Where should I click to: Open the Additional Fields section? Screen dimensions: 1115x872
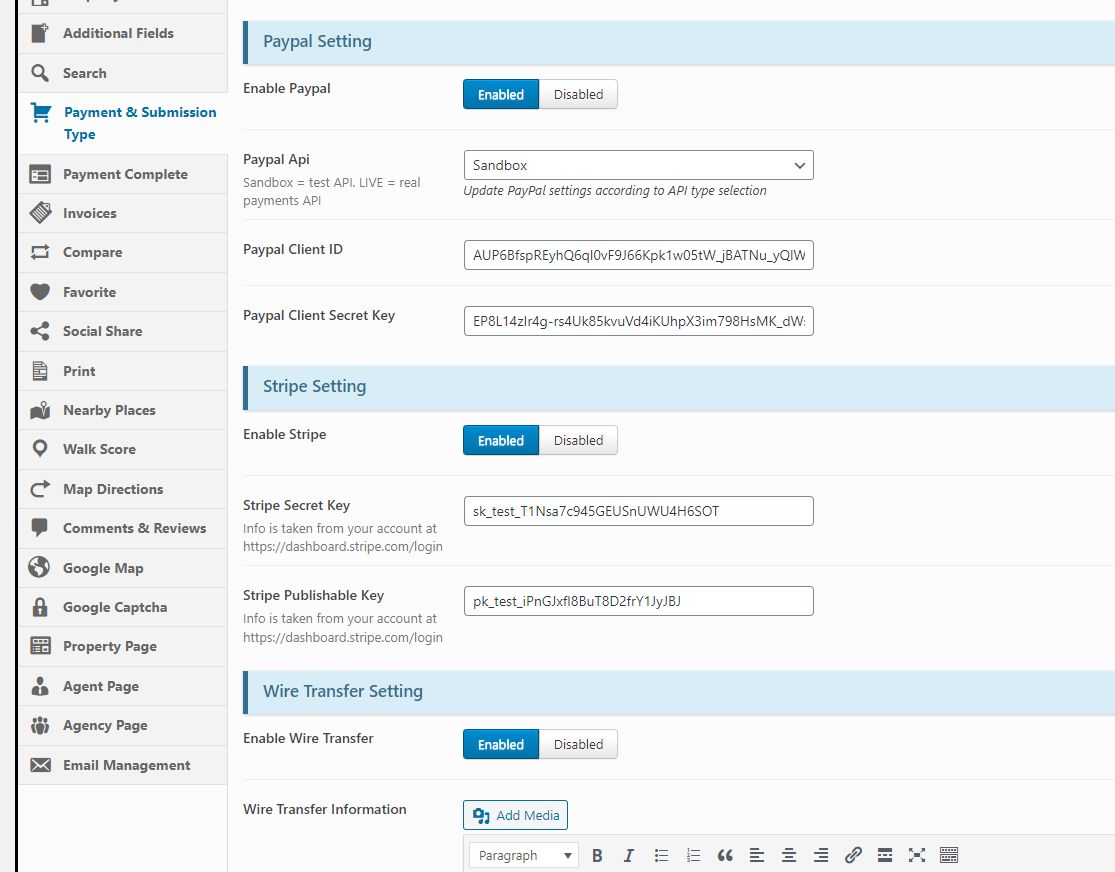point(124,33)
